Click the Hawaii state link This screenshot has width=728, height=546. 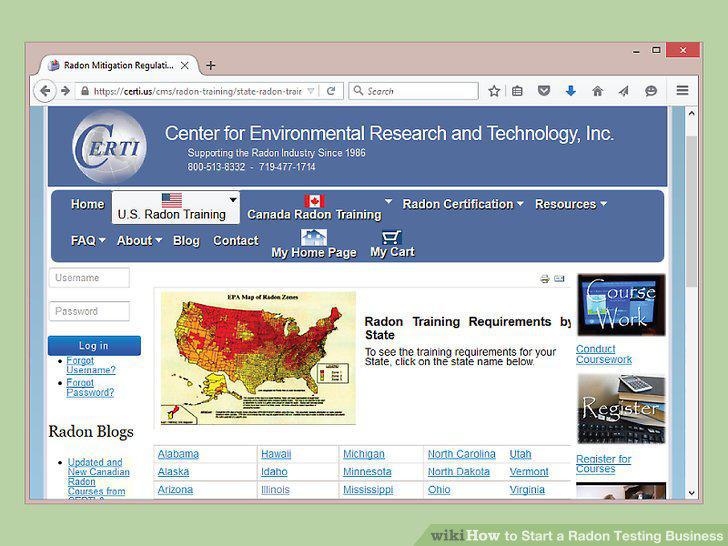pyautogui.click(x=276, y=454)
